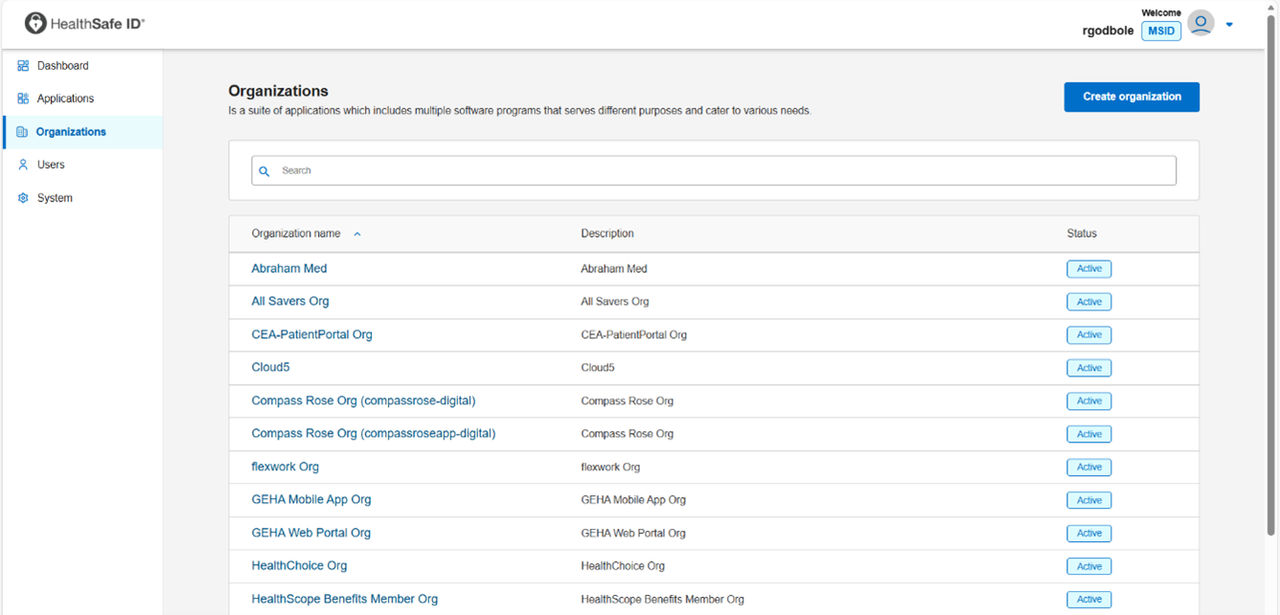Click Active badge for GEHA Mobile App Org

click(x=1089, y=500)
